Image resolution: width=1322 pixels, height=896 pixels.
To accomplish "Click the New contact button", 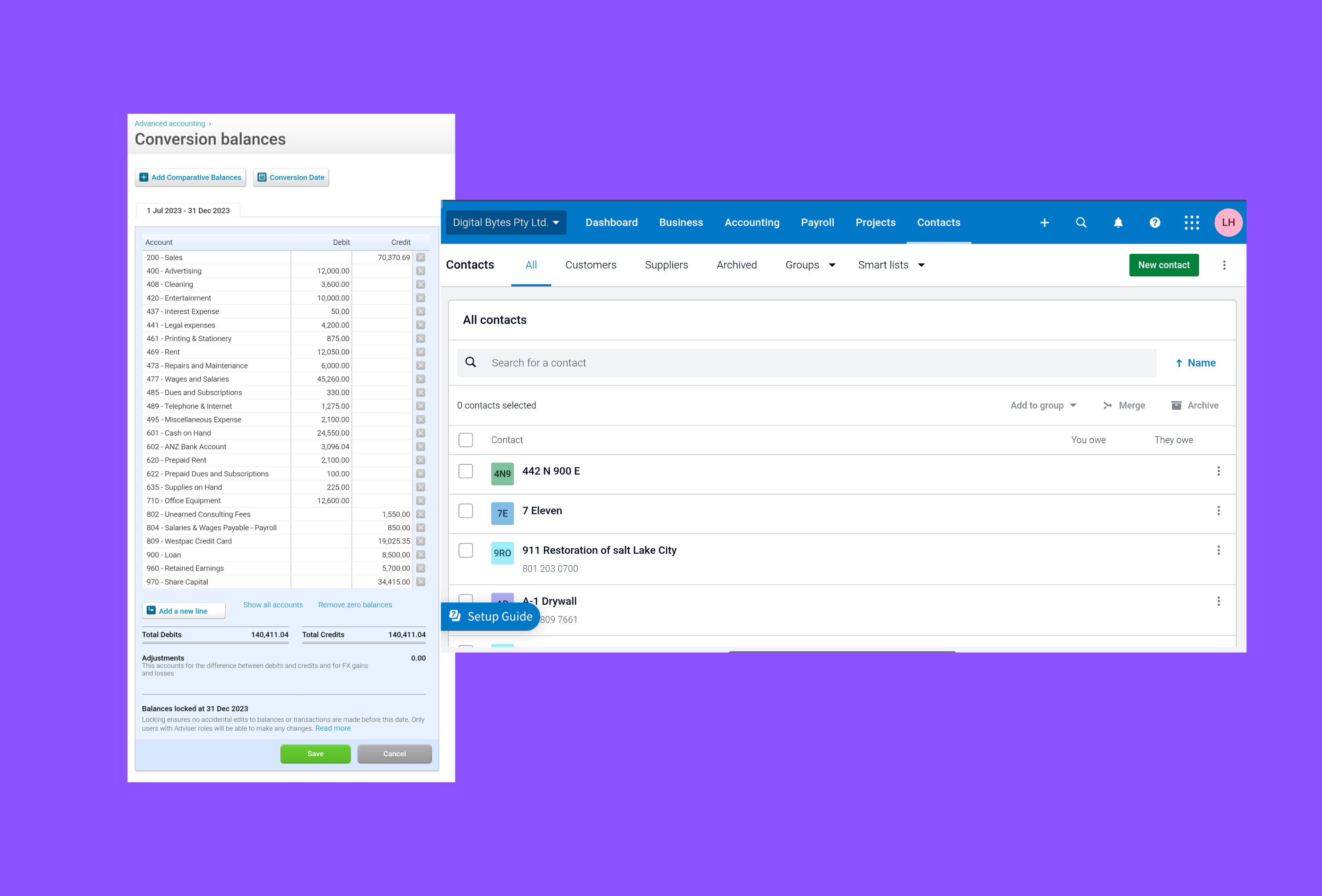I will pyautogui.click(x=1163, y=265).
